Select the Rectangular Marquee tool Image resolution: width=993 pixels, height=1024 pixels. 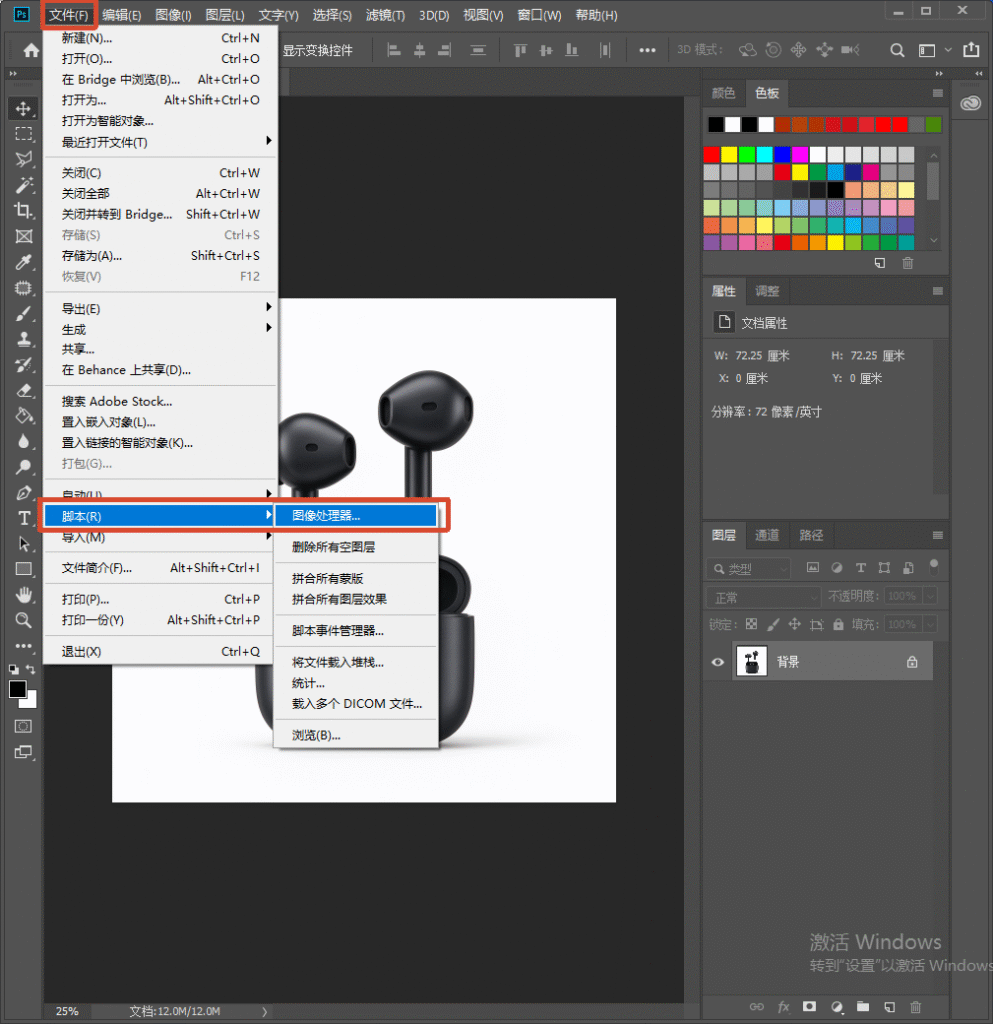pyautogui.click(x=24, y=134)
